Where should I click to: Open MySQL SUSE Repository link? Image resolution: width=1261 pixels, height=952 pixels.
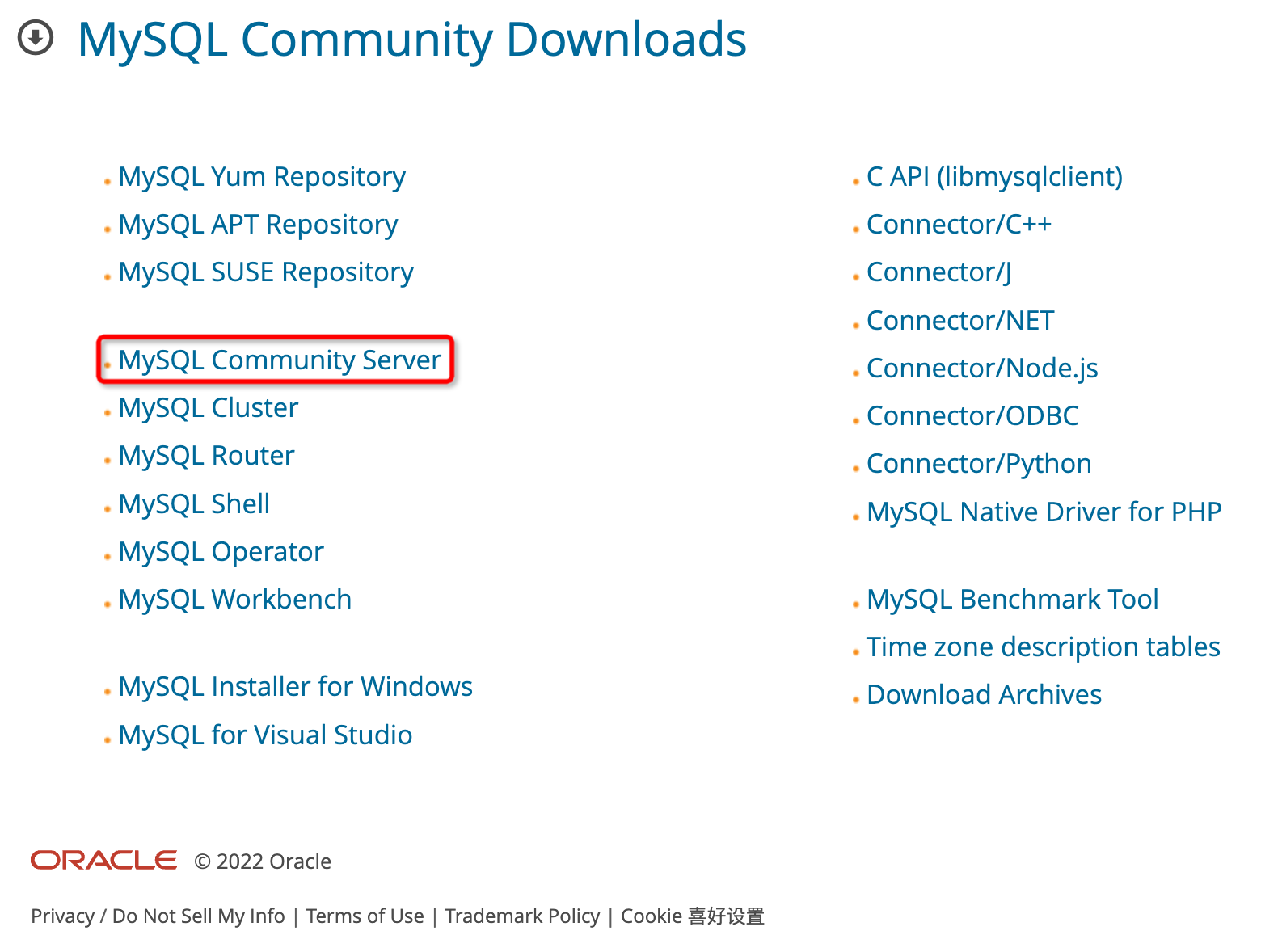pos(266,272)
